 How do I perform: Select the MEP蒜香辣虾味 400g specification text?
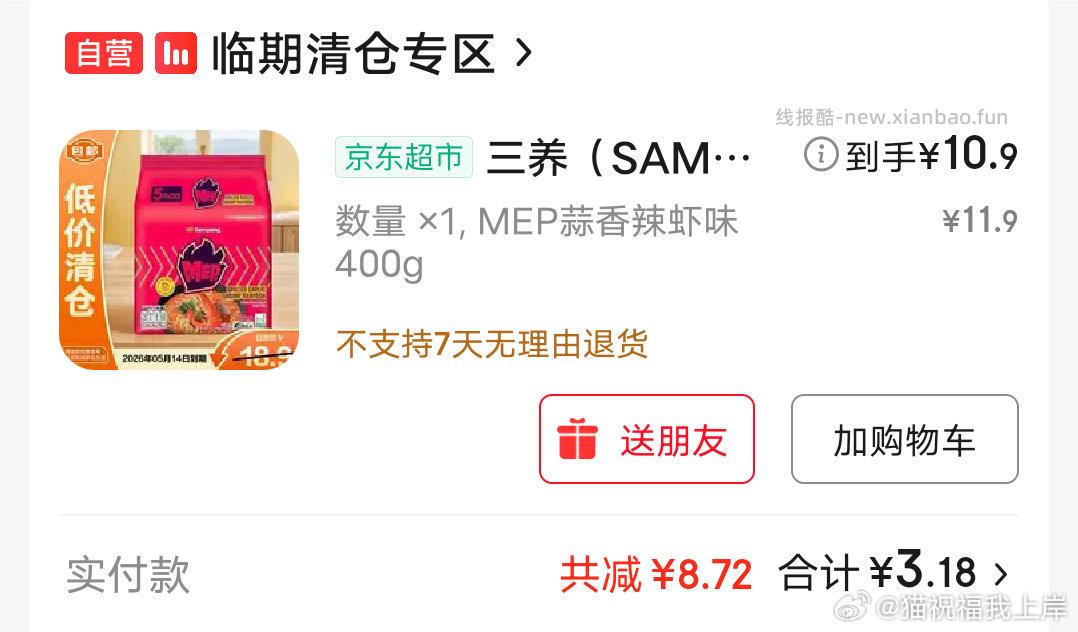536,243
